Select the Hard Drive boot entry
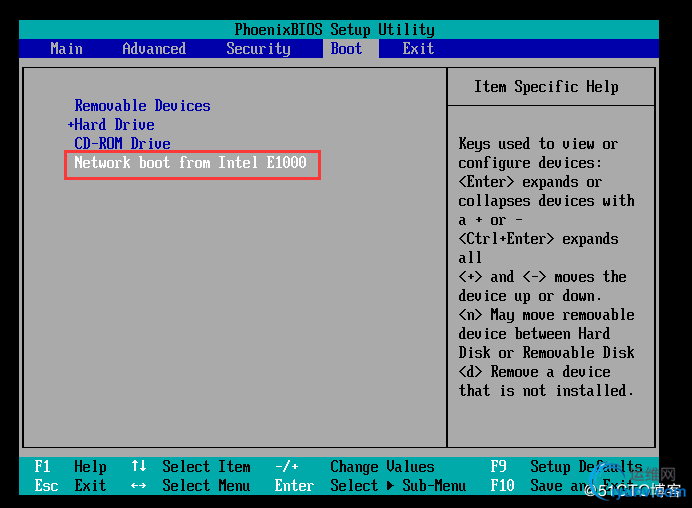 tap(114, 124)
